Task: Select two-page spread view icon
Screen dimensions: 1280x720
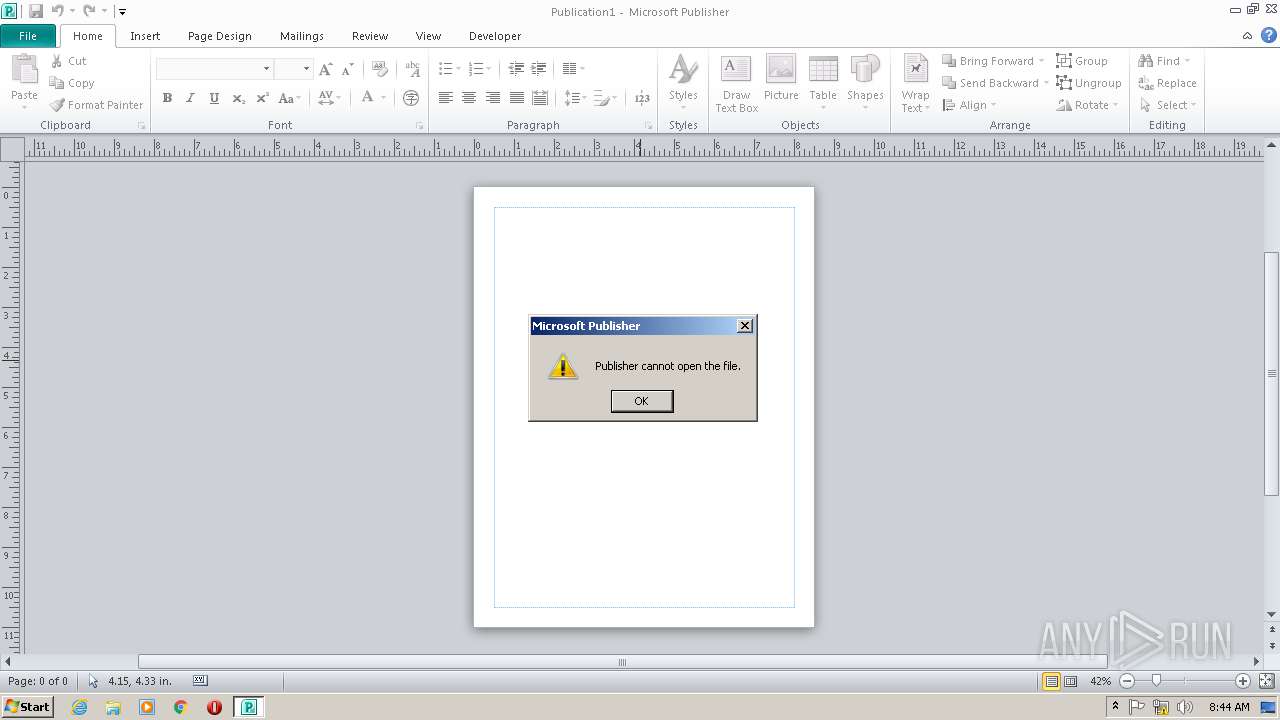Action: (1070, 681)
